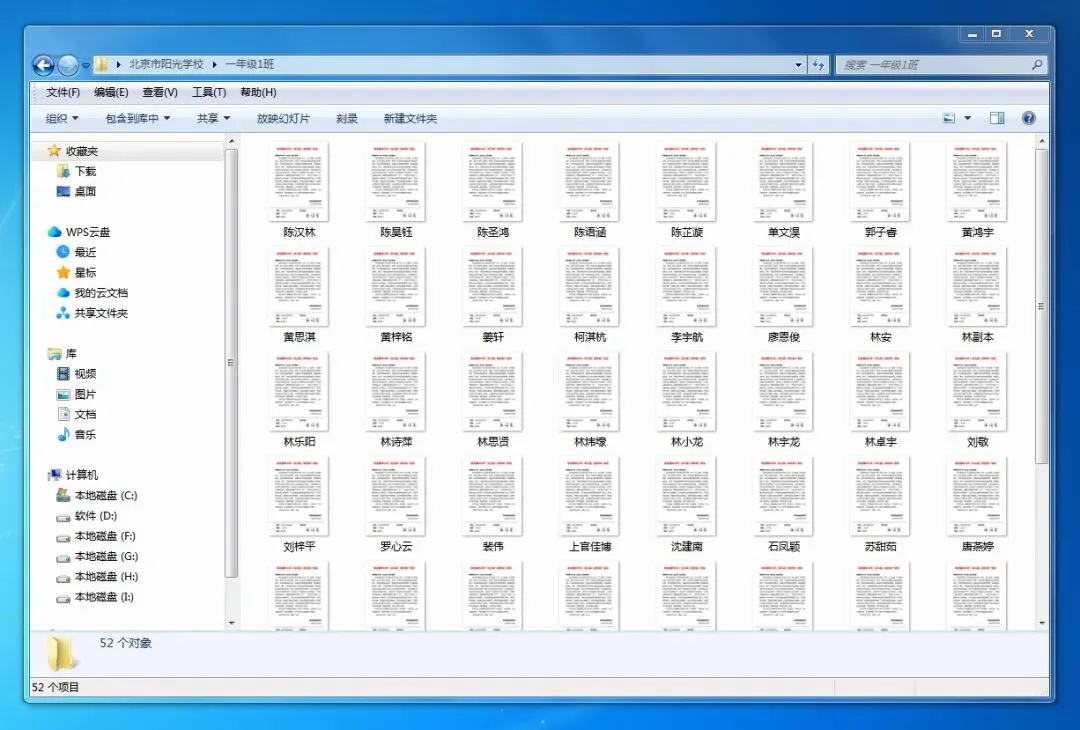Click the 刻录 button
The width and height of the screenshot is (1080, 730).
346,118
